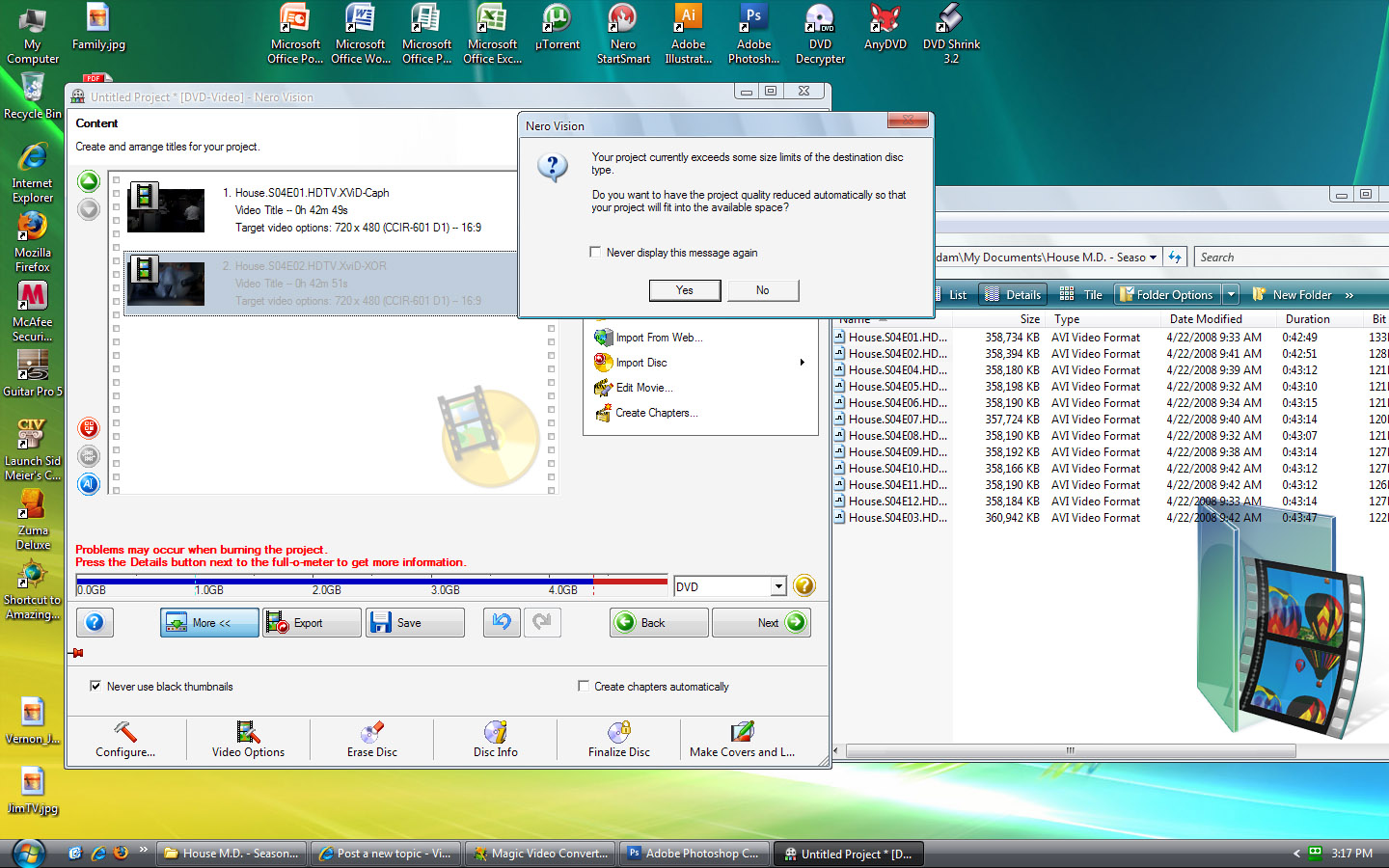The width and height of the screenshot is (1389, 868).
Task: Show more Explorer toolbar commands chevron
Action: [1348, 295]
